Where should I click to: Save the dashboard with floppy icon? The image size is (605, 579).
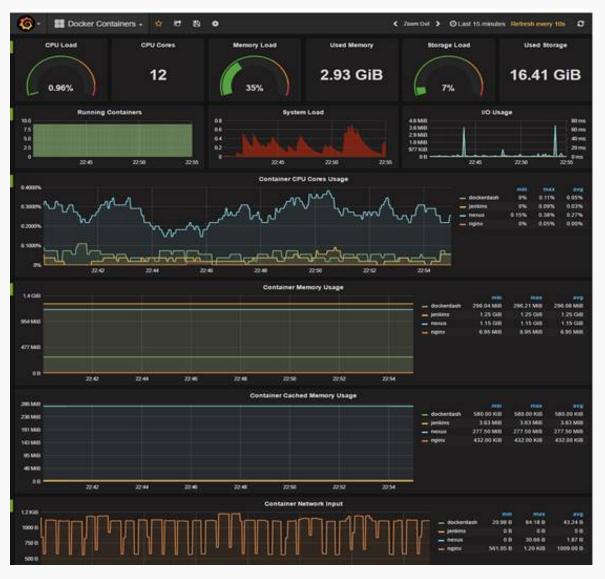pos(196,24)
